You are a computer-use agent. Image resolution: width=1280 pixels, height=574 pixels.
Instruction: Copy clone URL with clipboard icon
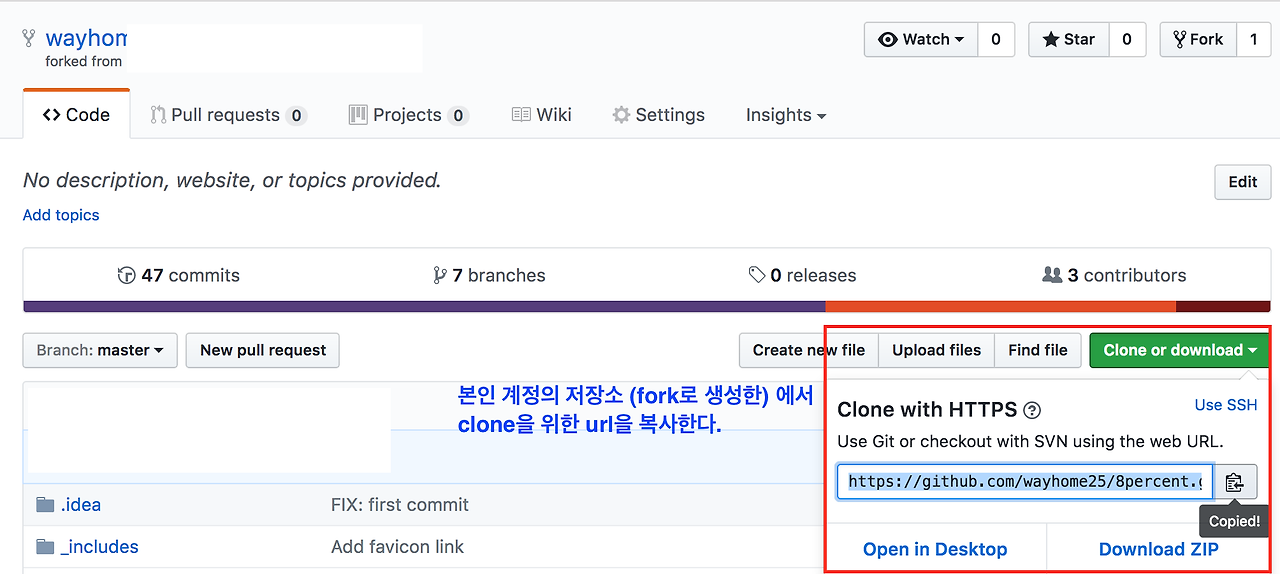1235,481
